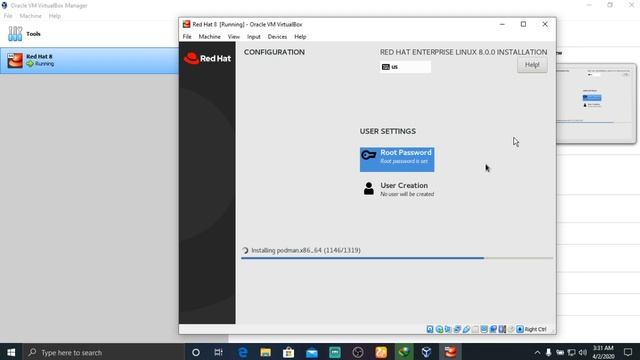Open User Creation settings

398,189
